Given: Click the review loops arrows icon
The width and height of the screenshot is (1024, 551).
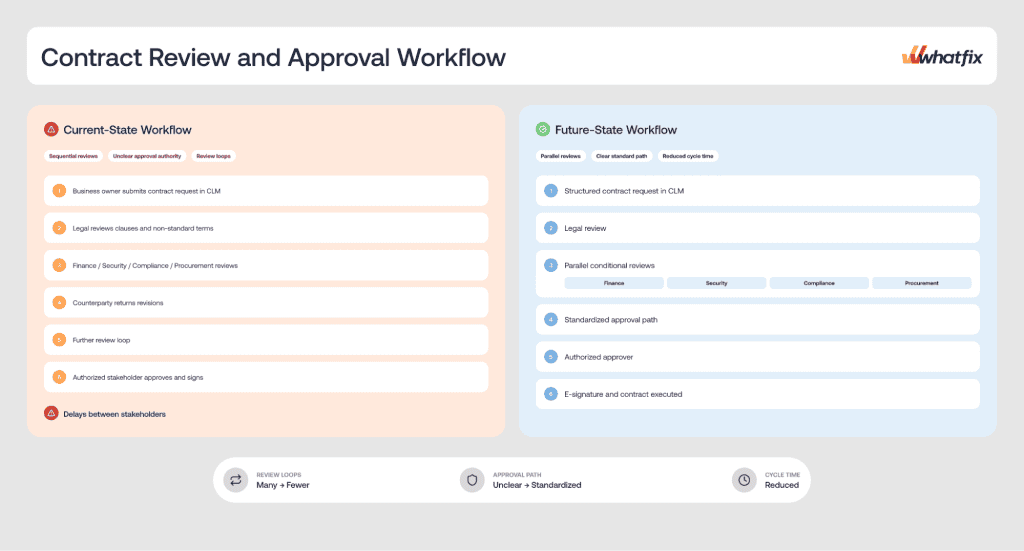Looking at the screenshot, I should tap(236, 480).
